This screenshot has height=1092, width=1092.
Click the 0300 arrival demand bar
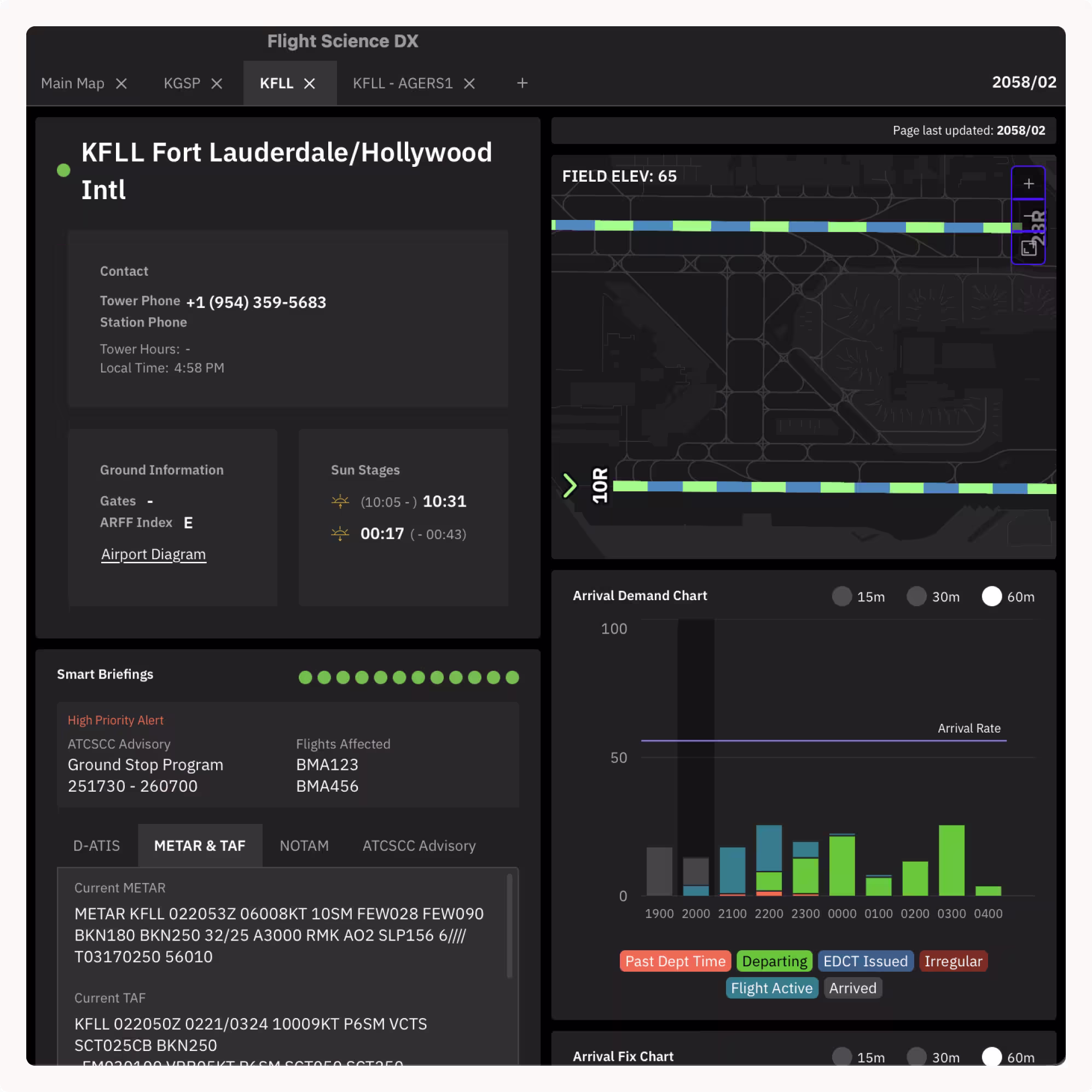point(951,860)
